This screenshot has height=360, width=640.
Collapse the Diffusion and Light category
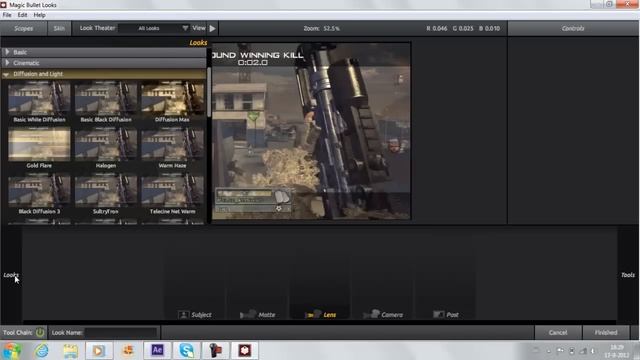(x=104, y=74)
